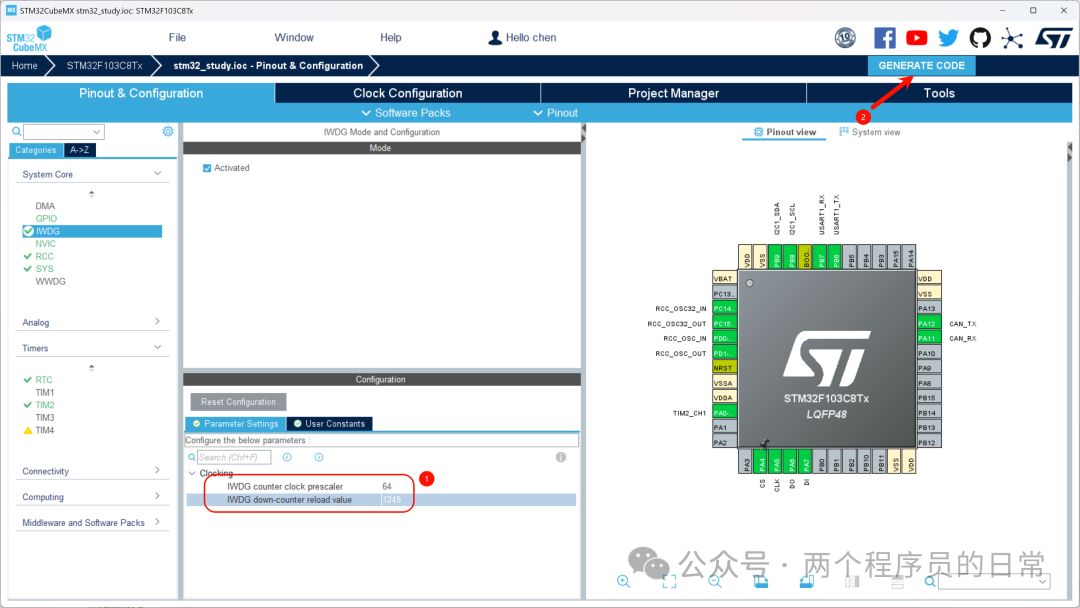Open the User Constants tab
The width and height of the screenshot is (1080, 608).
point(329,423)
